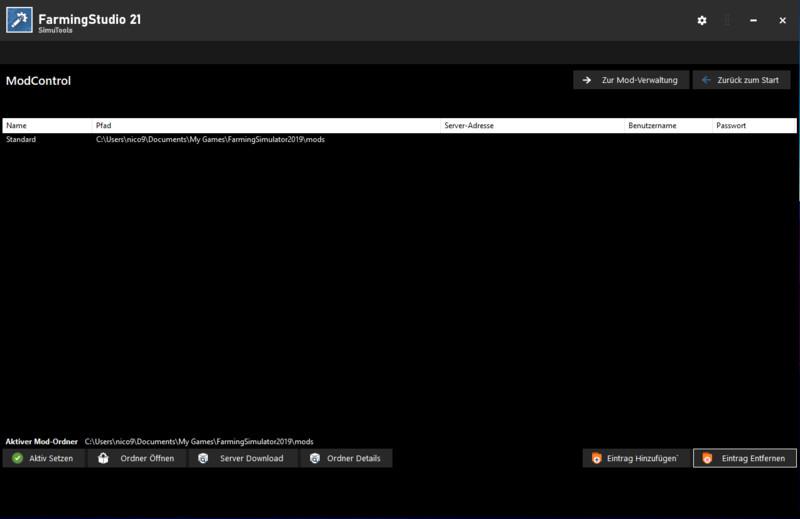Return with Zurück zum Start
Viewport: 800px width, 519px height.
[741, 80]
